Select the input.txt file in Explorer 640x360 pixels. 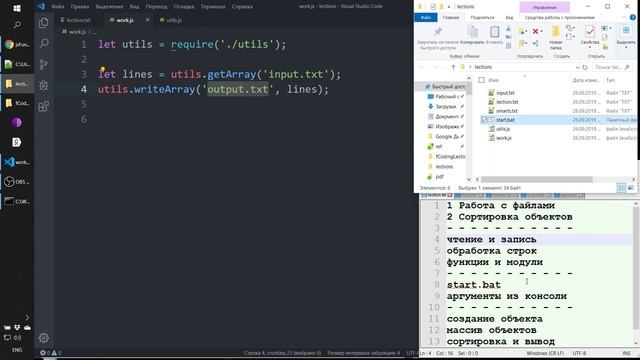(505, 93)
